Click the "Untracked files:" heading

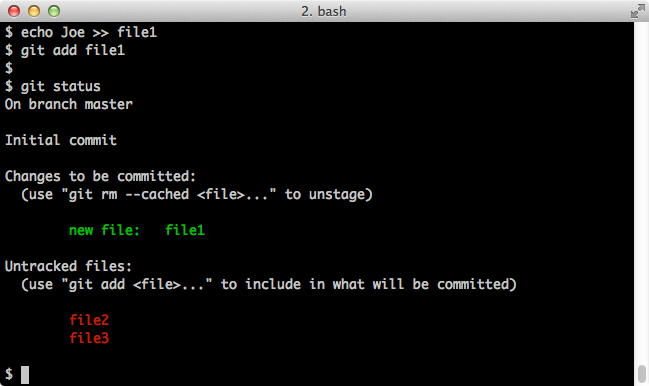[68, 266]
